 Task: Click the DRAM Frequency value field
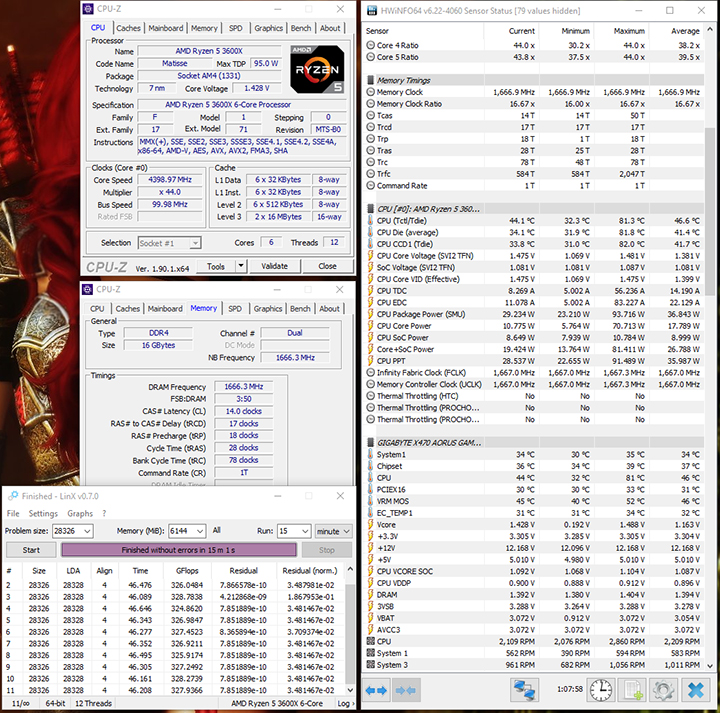244,387
